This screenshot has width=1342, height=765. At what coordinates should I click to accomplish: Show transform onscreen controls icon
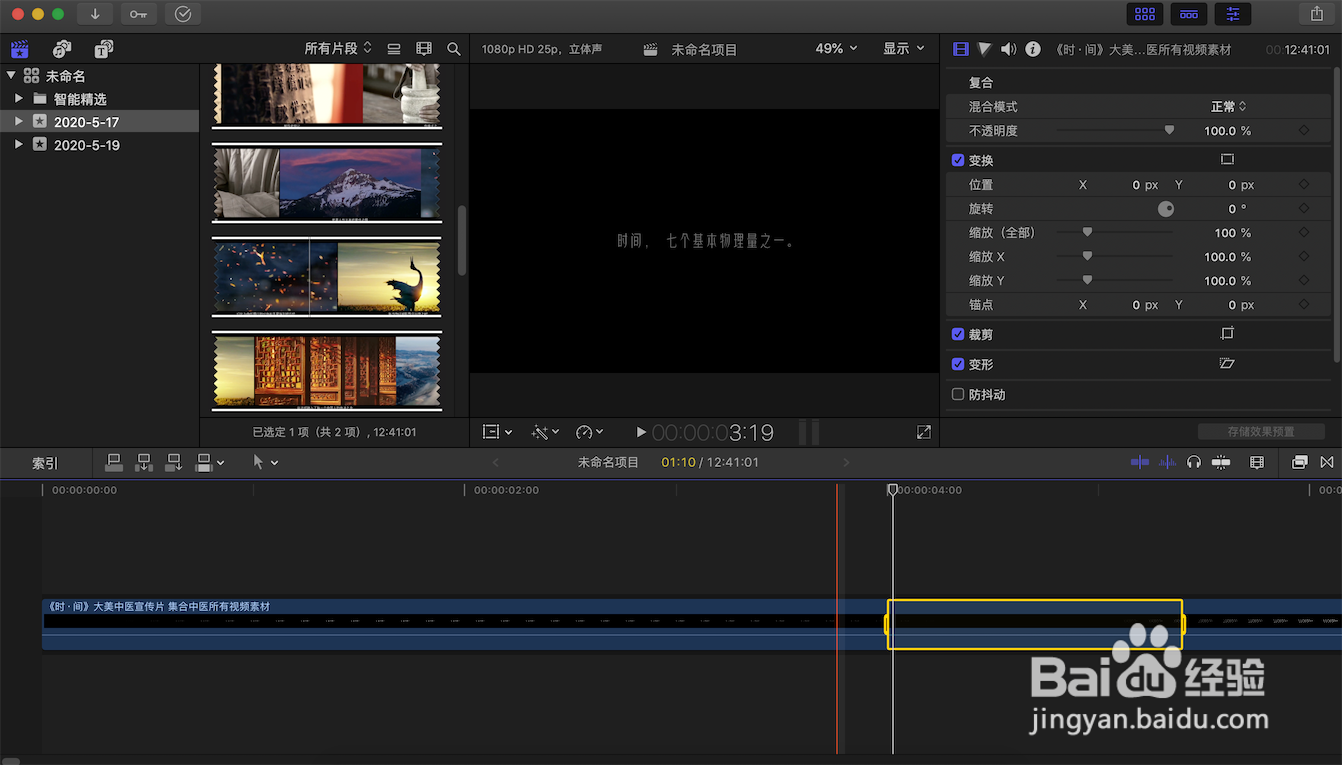(1227, 159)
